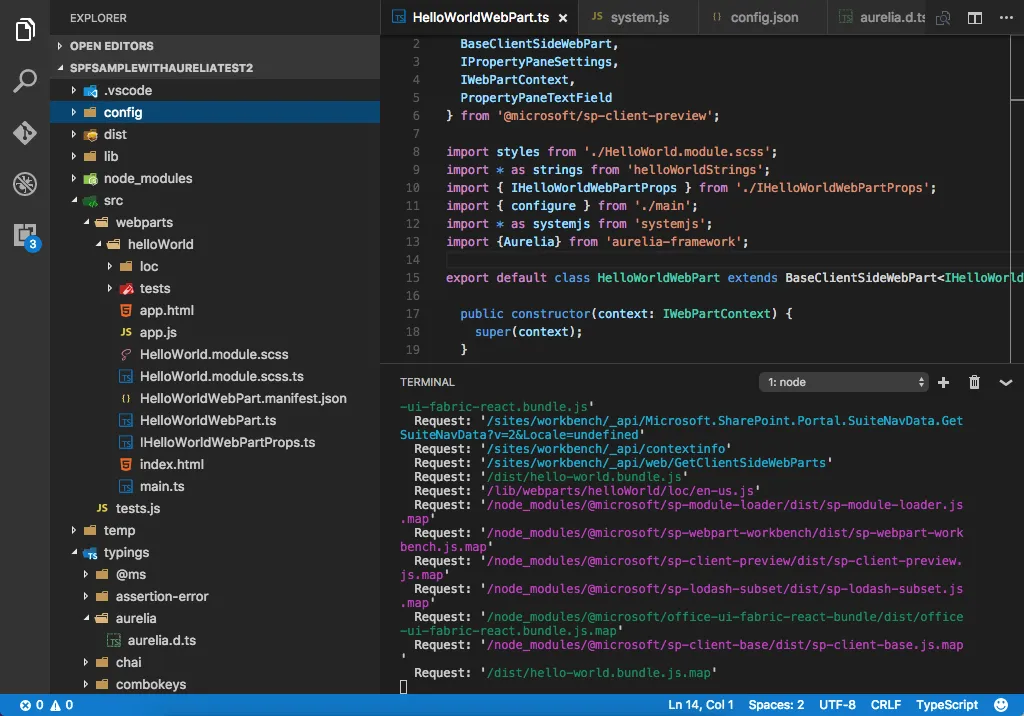
Task: Kill terminal with trash icon
Action: (974, 382)
